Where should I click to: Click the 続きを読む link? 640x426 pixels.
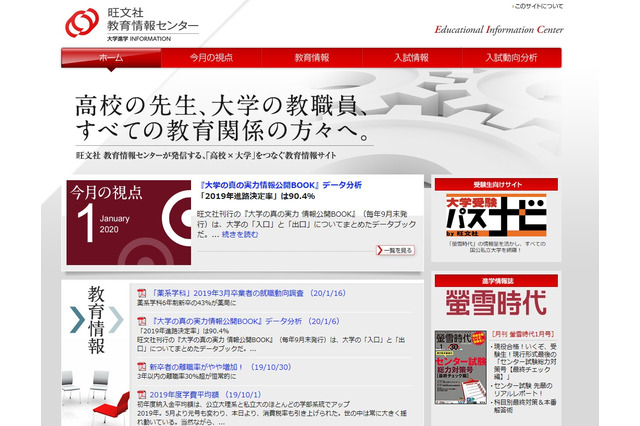point(240,235)
